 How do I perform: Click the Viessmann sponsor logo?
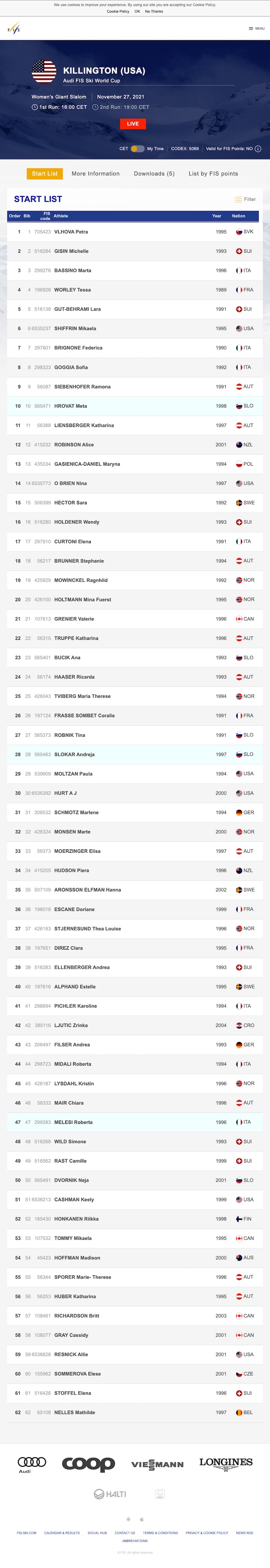pos(157,1464)
